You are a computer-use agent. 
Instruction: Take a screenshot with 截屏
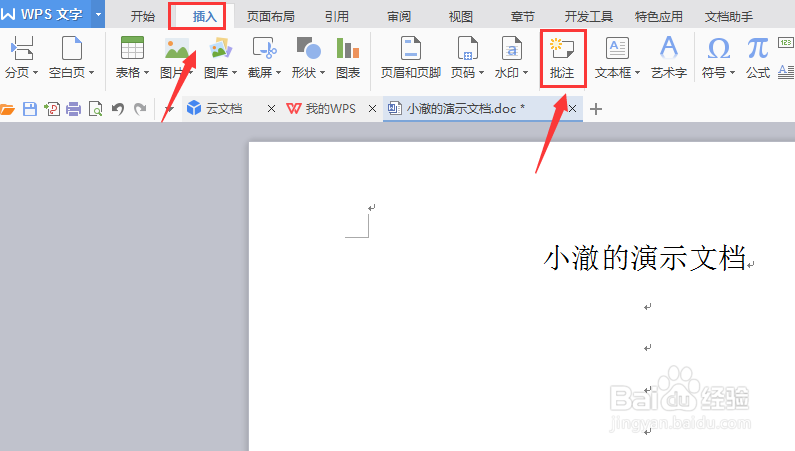[x=264, y=57]
